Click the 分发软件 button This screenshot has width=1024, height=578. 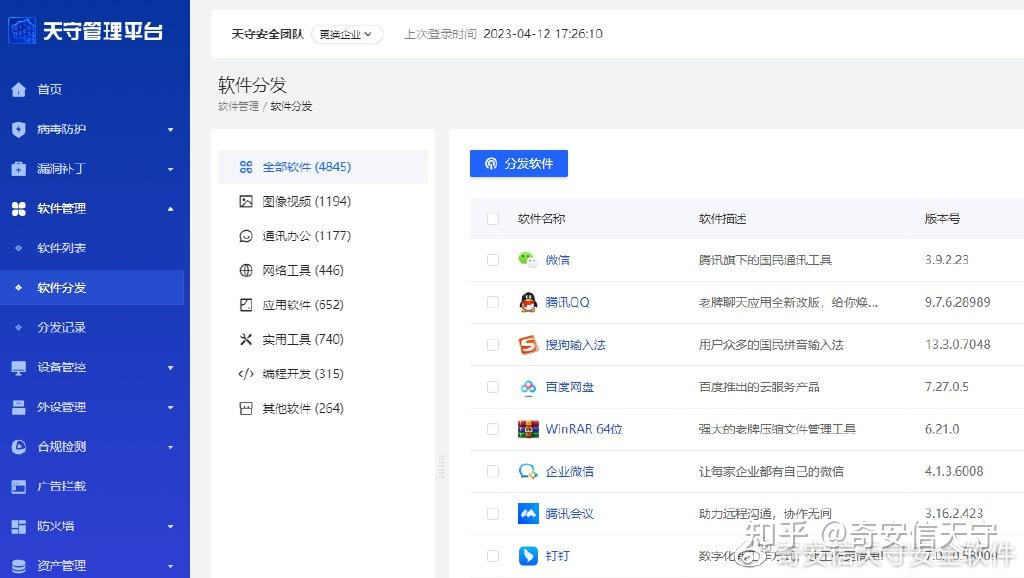click(518, 163)
